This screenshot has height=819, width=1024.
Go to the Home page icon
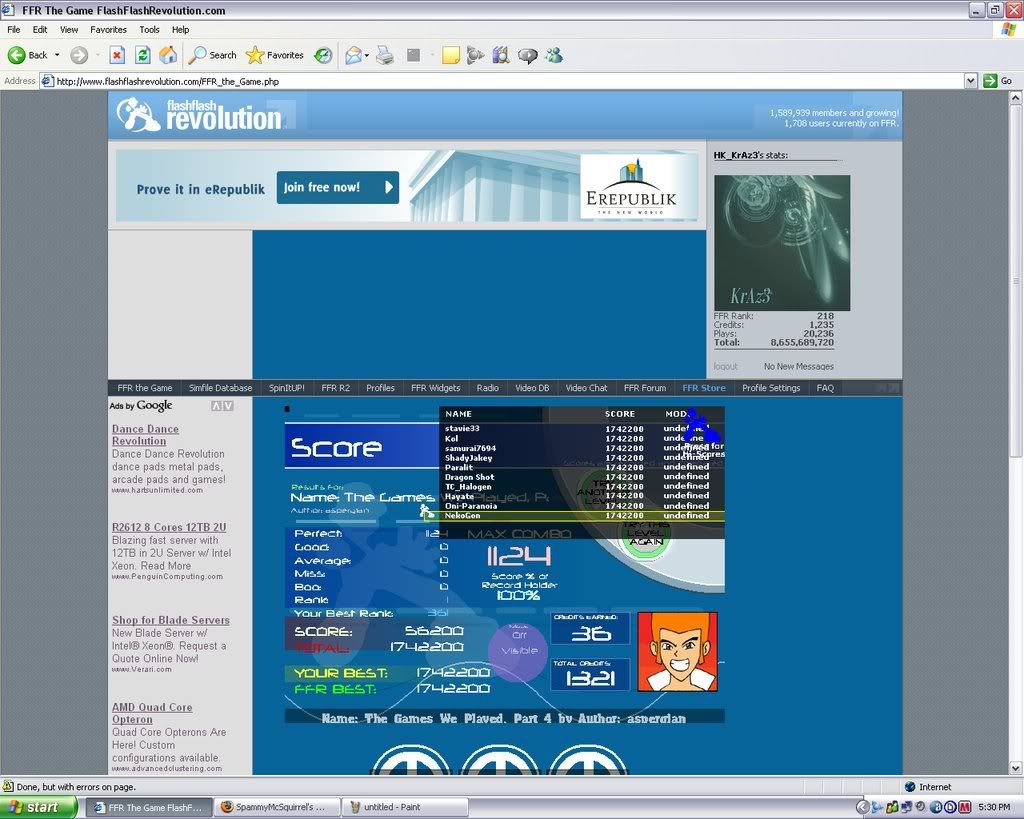[168, 55]
